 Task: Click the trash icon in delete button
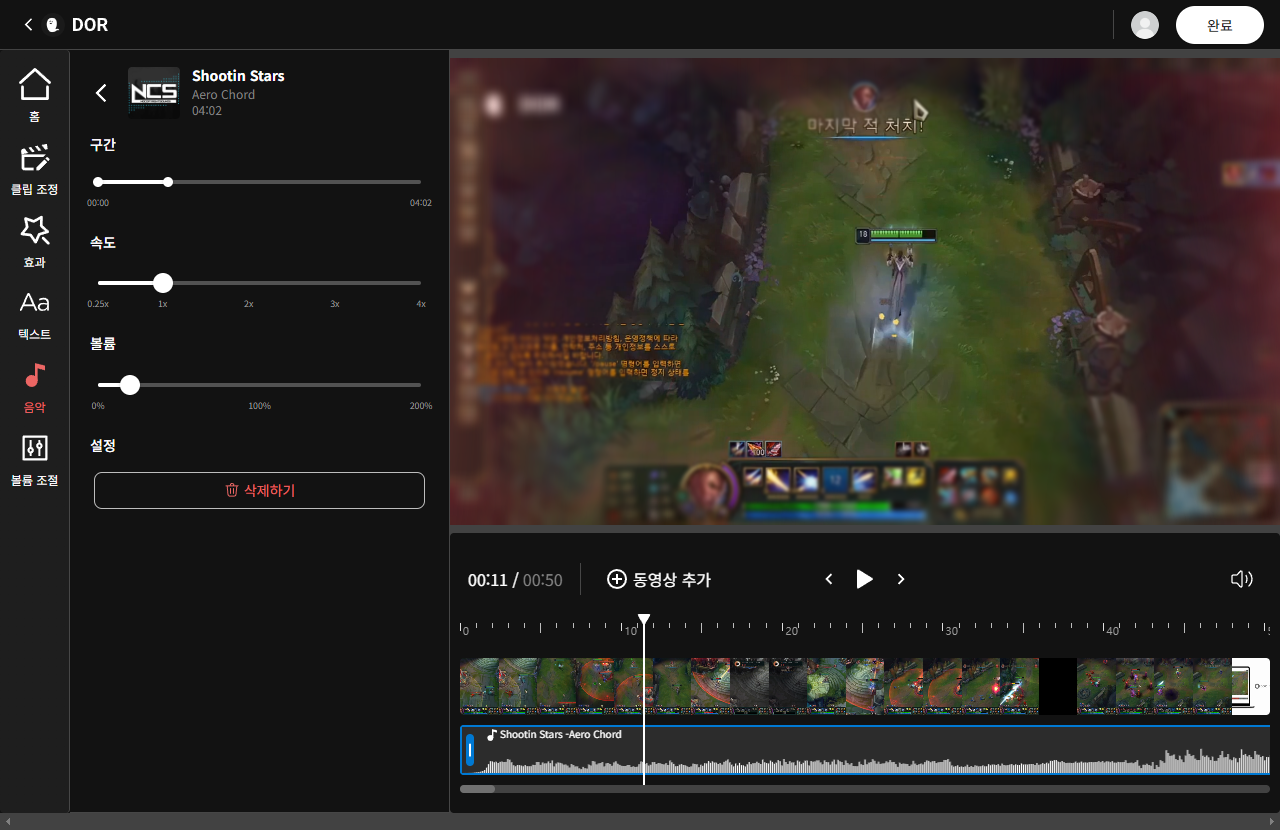232,490
